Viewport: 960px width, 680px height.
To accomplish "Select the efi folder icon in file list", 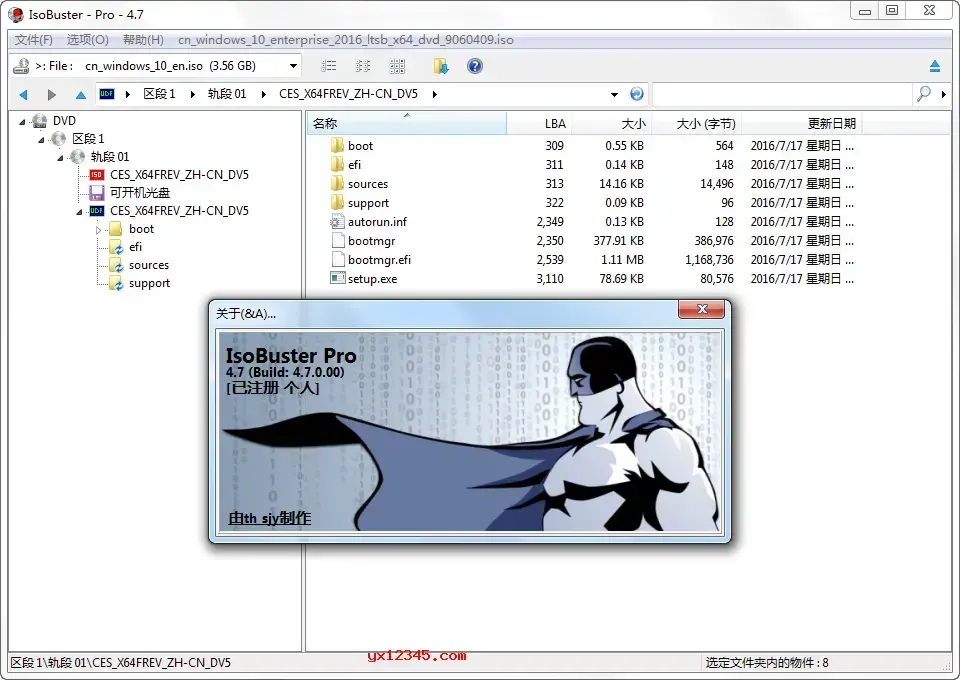I will (x=337, y=164).
